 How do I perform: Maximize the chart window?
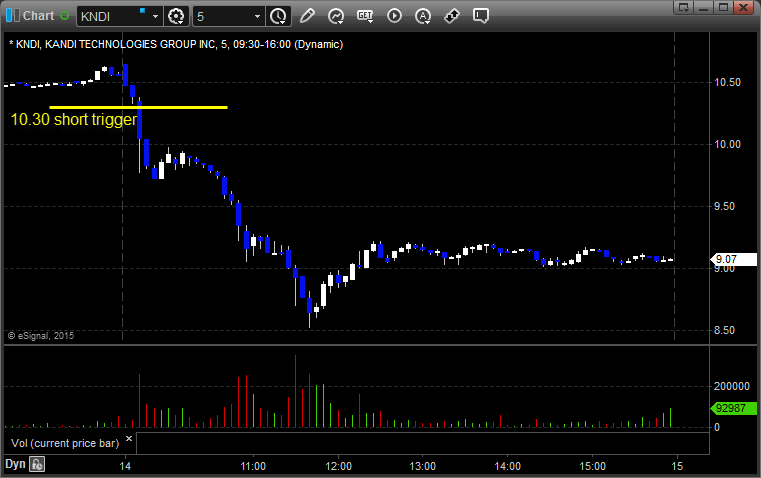[723, 7]
